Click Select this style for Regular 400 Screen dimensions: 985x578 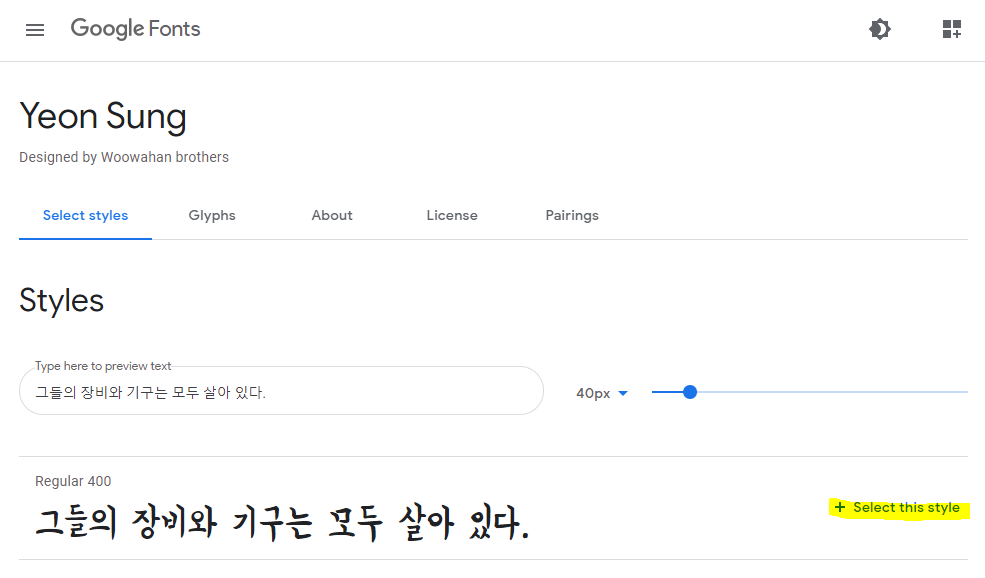pos(897,508)
